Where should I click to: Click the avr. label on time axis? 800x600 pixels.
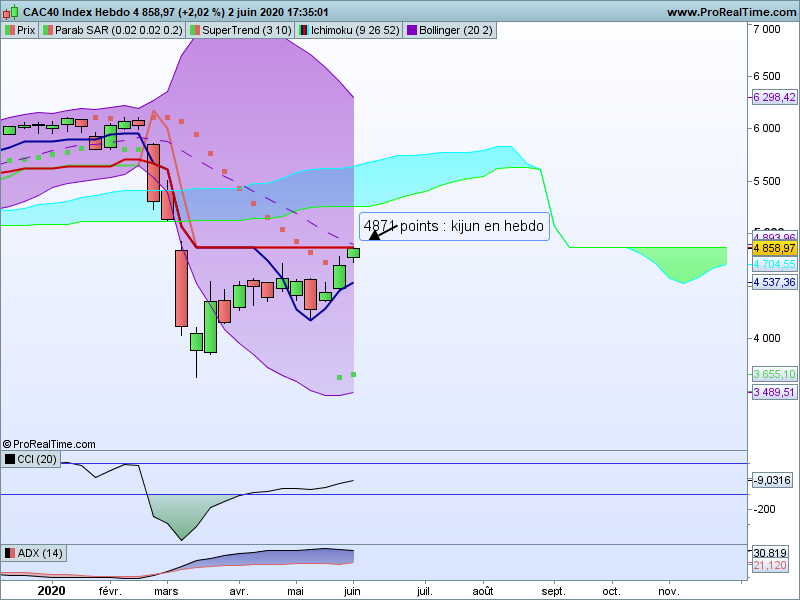pyautogui.click(x=239, y=591)
